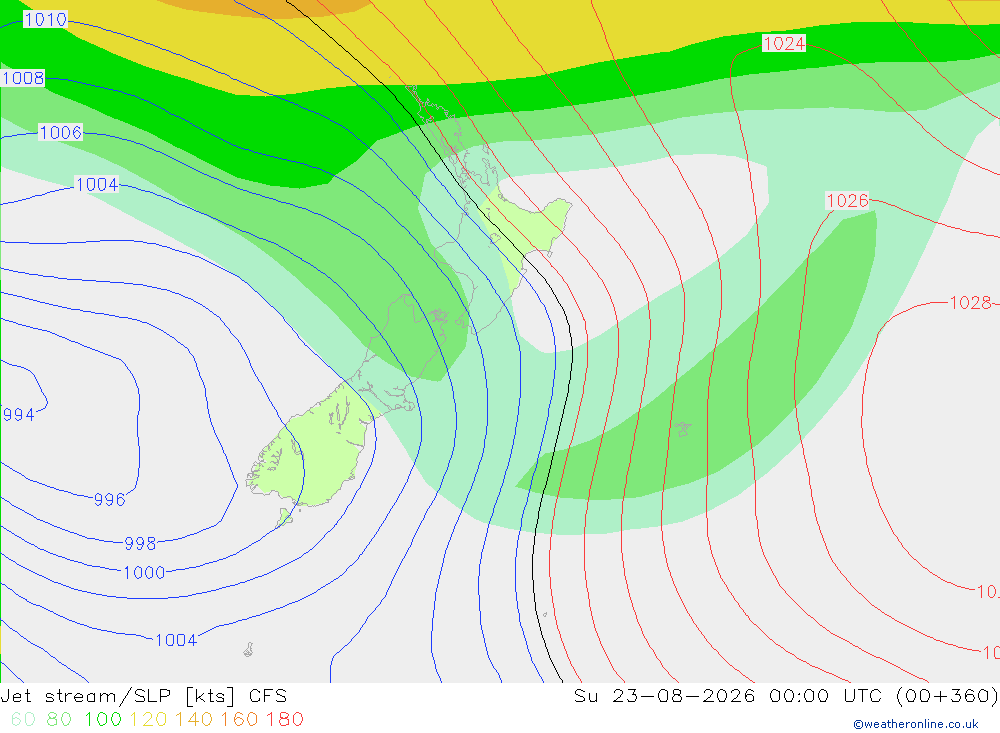Click the 100 knots legend value
1000x733 pixels.
103,720
